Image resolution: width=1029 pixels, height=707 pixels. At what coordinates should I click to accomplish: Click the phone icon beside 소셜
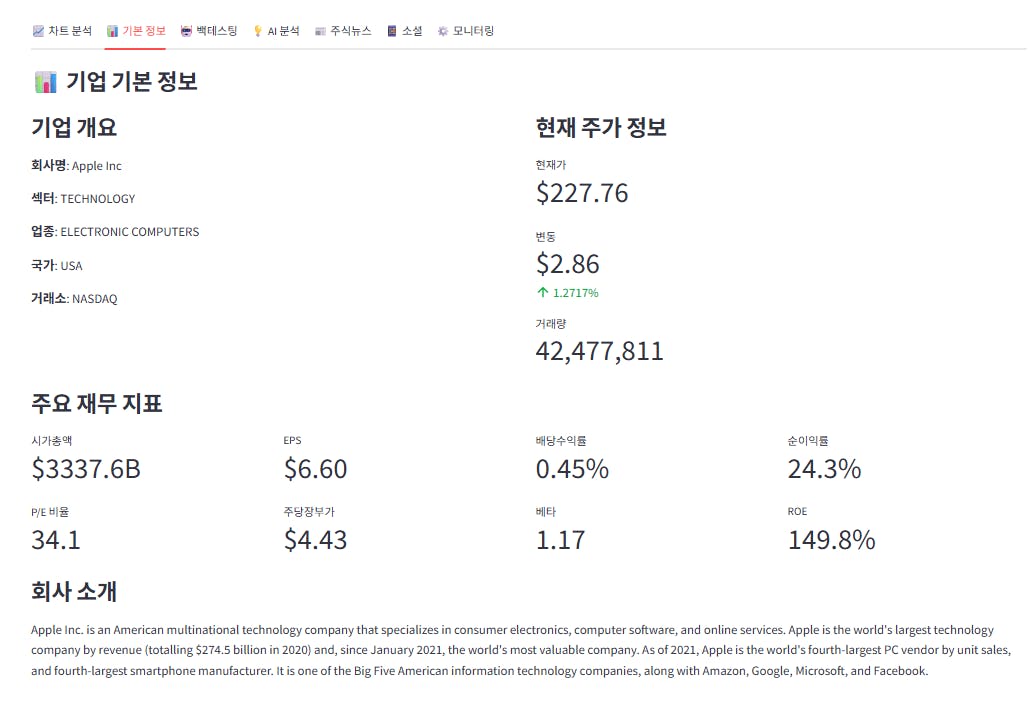[392, 31]
